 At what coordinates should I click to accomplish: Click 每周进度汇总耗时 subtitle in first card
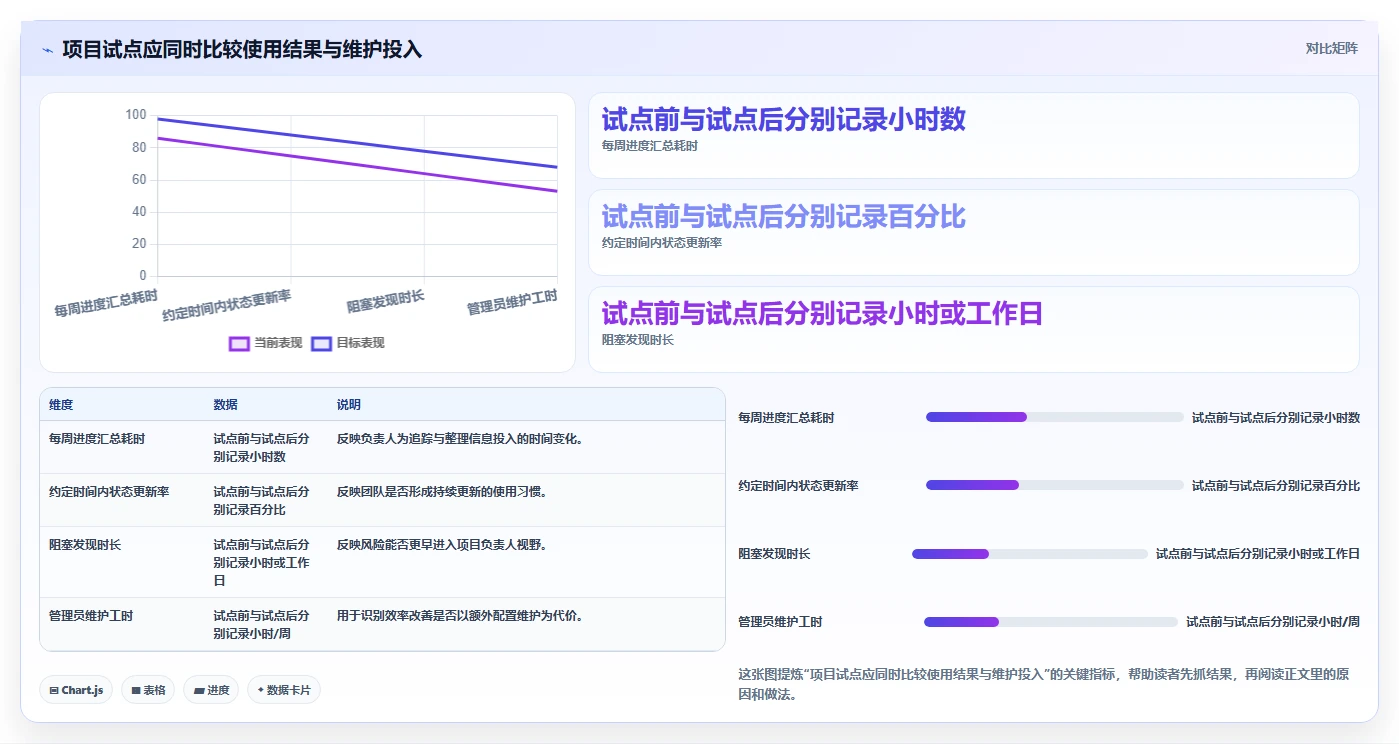(650, 146)
